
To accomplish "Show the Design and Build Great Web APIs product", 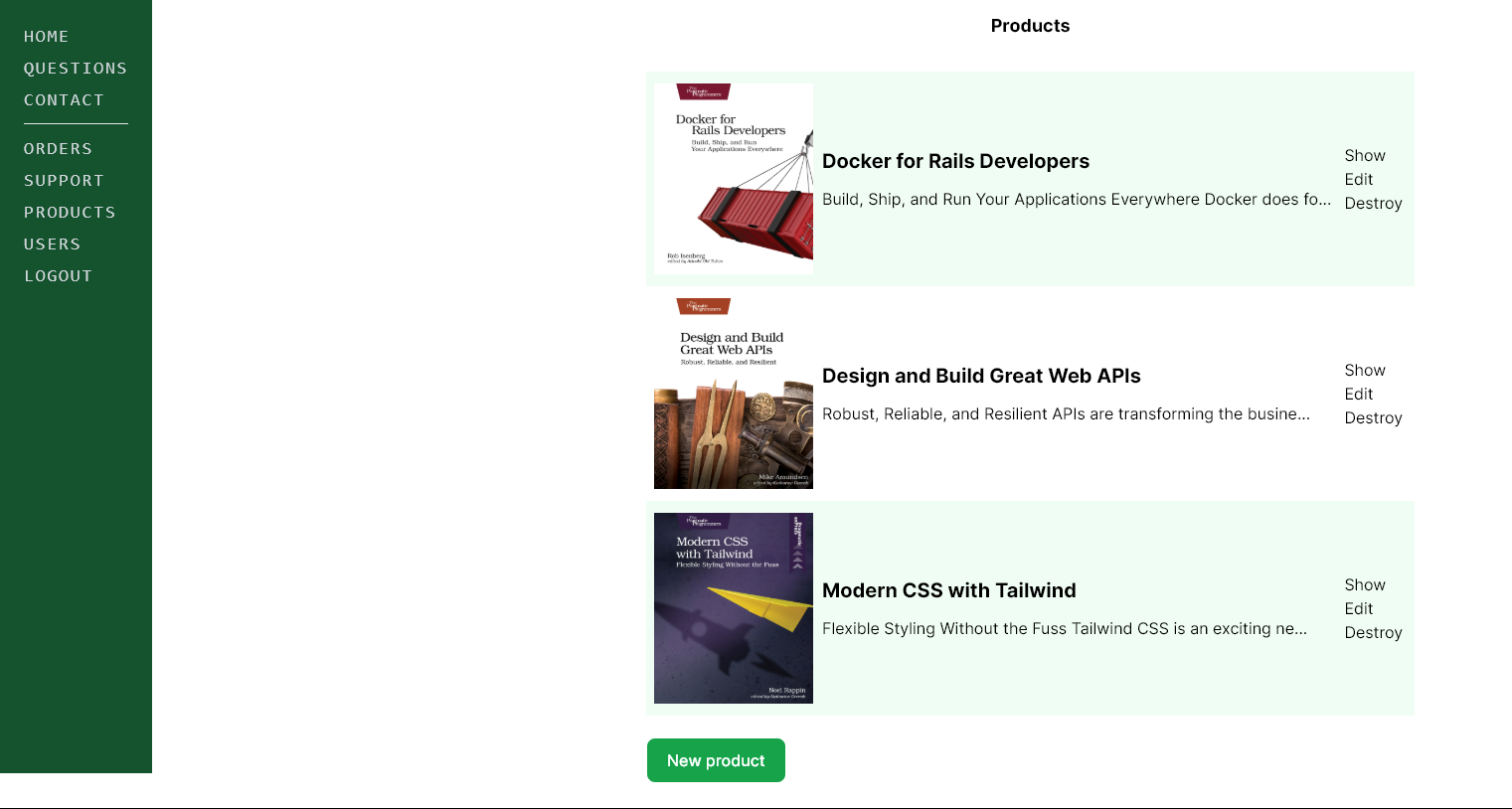I will click(1364, 371).
